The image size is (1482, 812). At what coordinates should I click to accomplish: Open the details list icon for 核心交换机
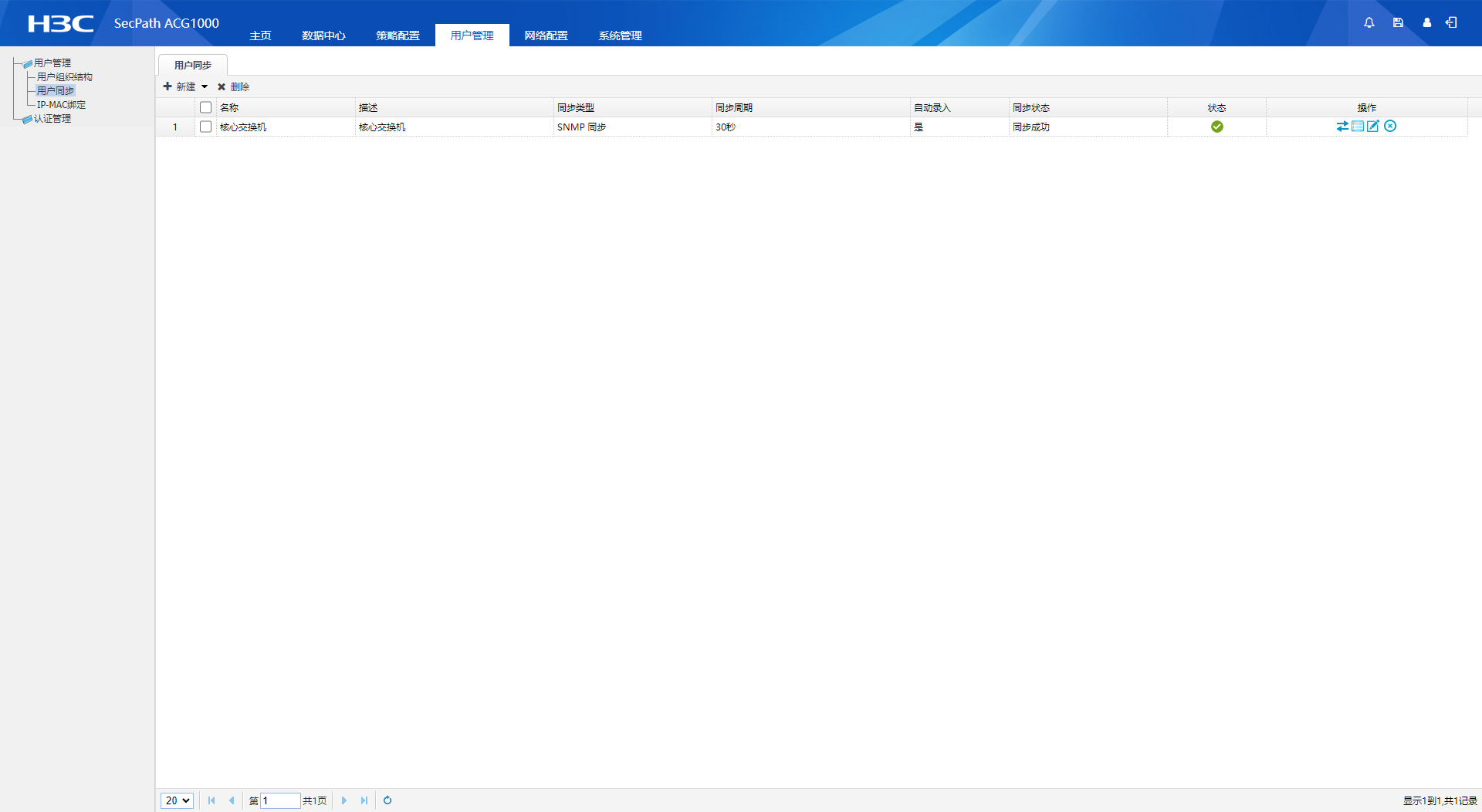click(1358, 127)
